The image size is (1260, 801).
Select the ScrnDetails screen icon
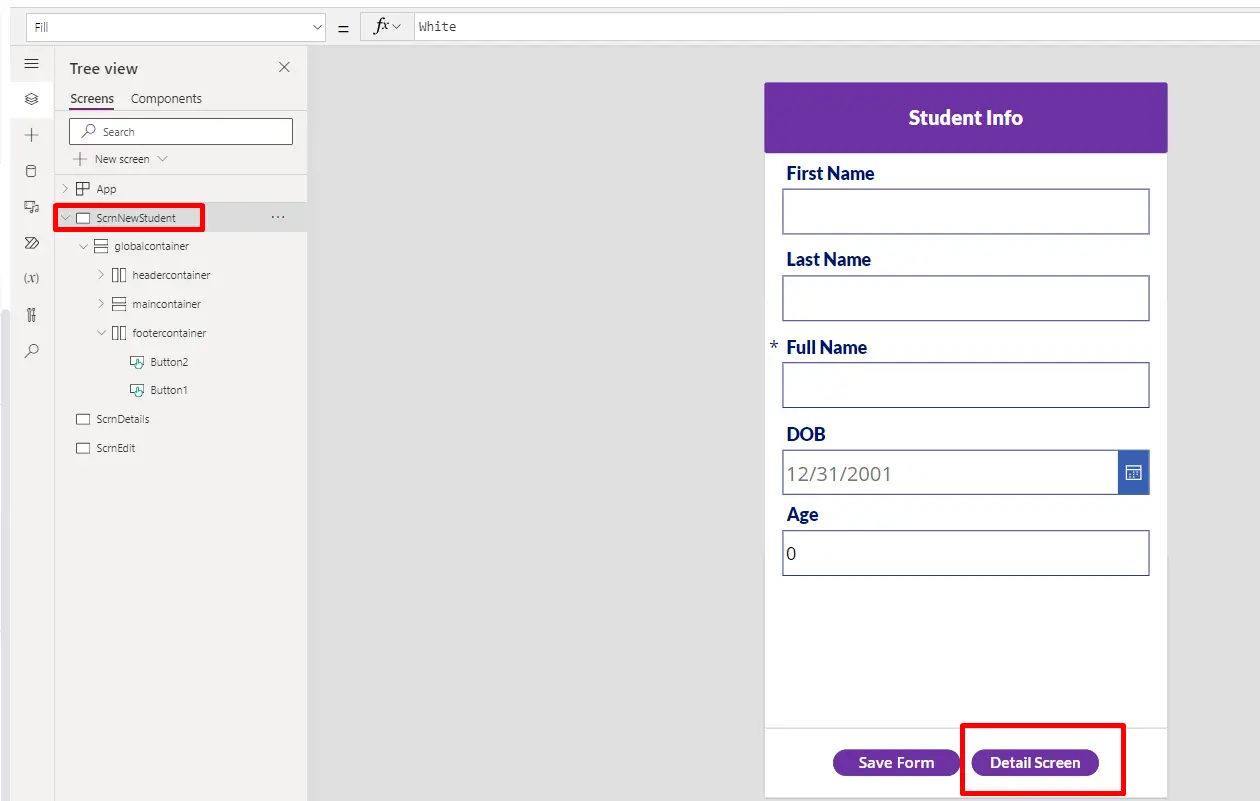tap(83, 419)
